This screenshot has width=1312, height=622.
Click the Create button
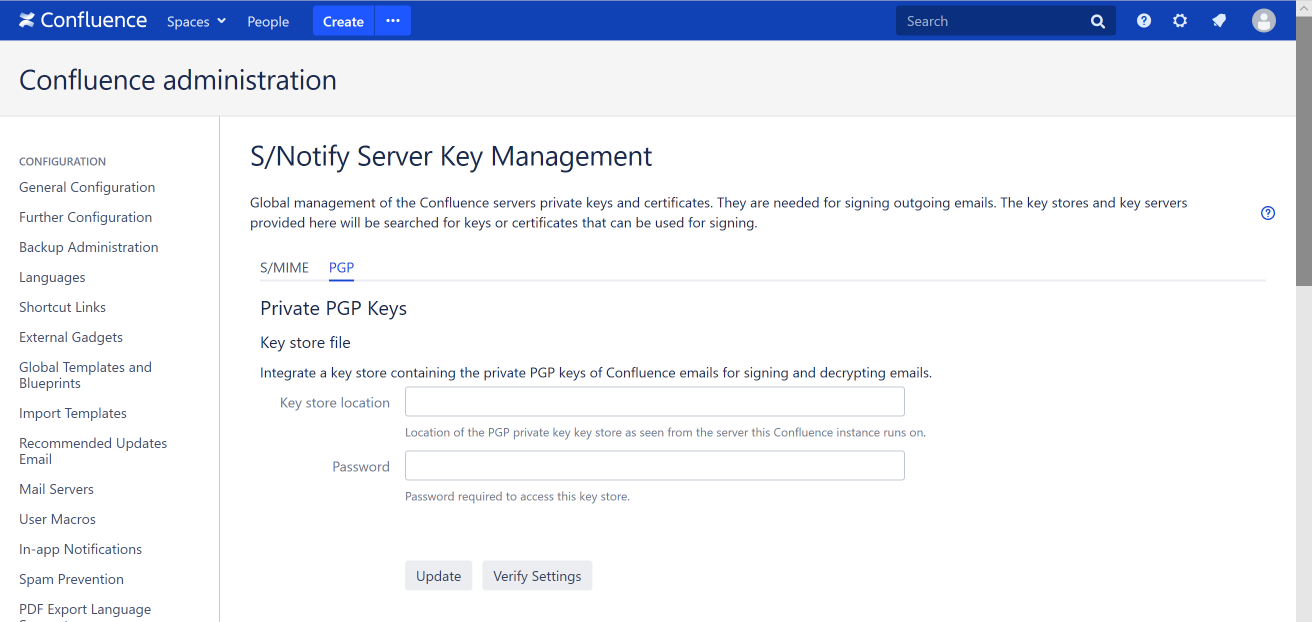coord(343,21)
